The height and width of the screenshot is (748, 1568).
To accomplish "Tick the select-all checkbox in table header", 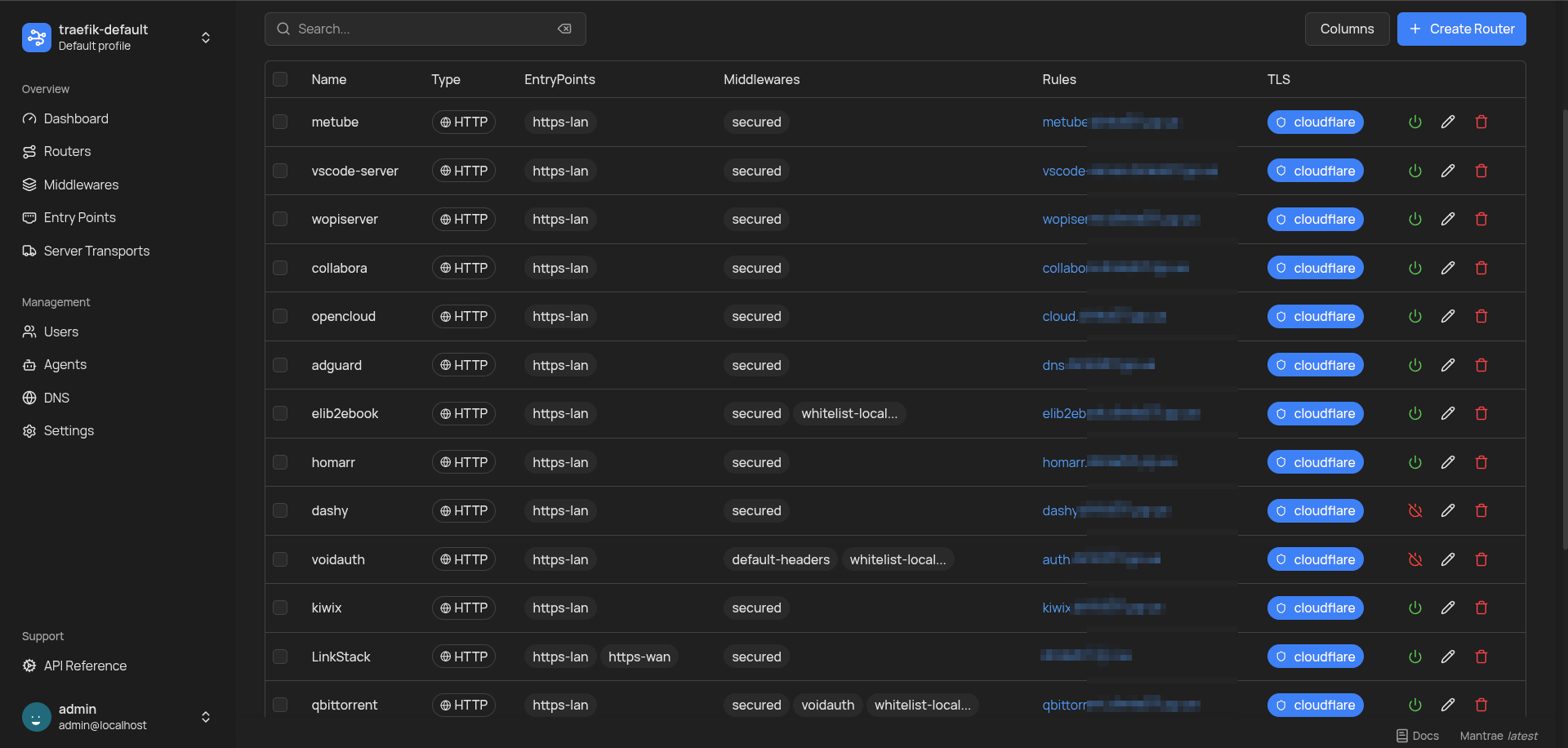I will (280, 79).
